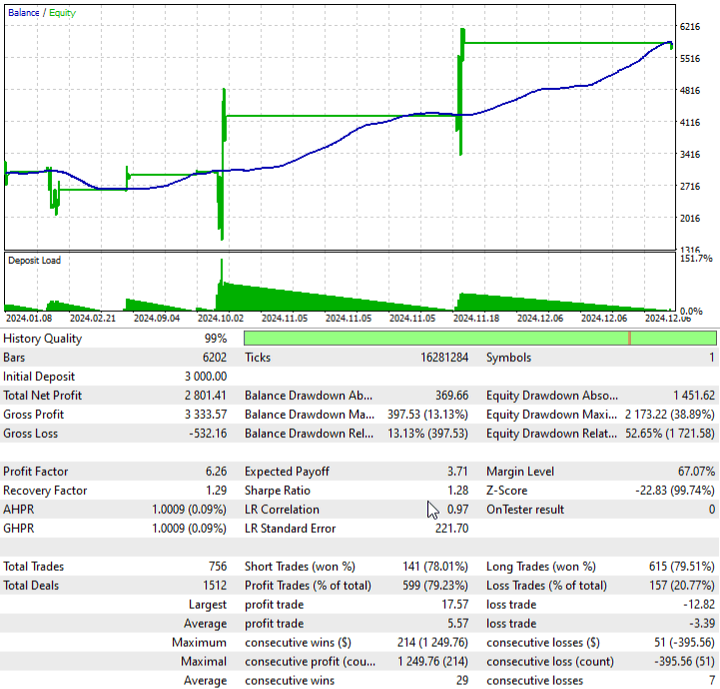Select the Gross Profit value 3 333.57
Screen dimensions: 720x689
click(x=206, y=414)
